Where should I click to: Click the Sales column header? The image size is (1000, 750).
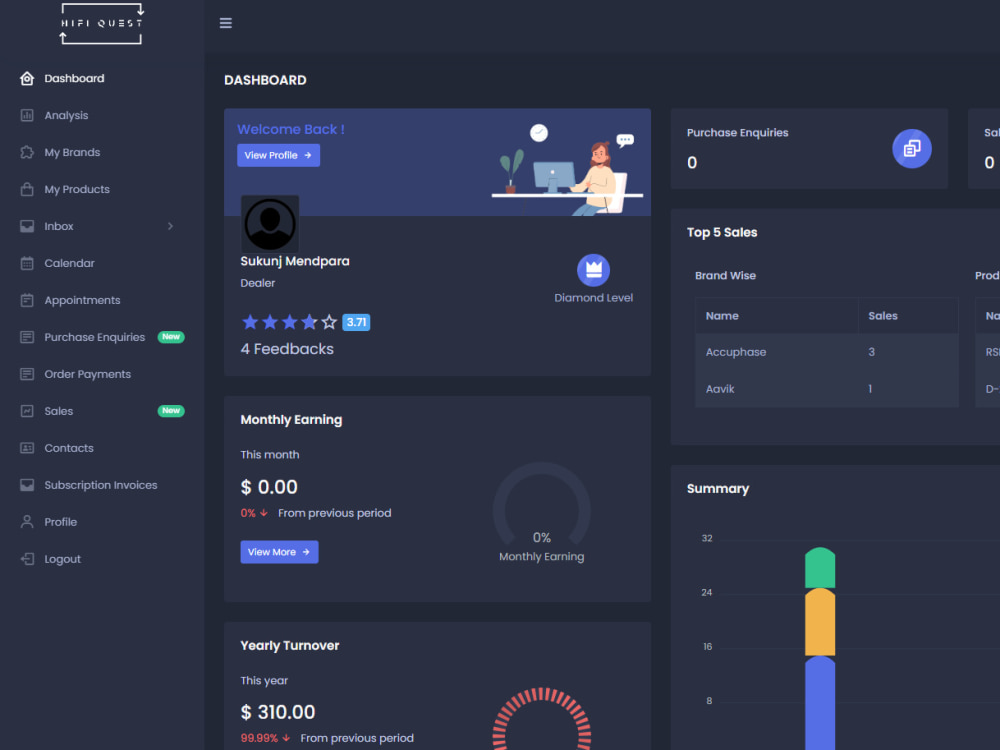point(883,316)
